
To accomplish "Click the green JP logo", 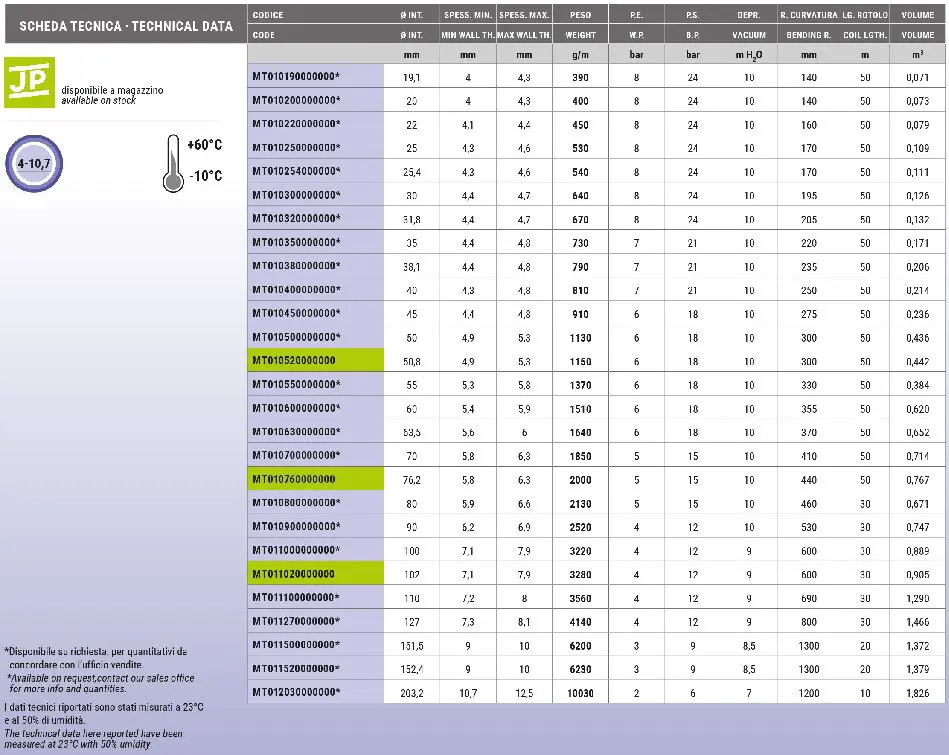I will 30,81.
